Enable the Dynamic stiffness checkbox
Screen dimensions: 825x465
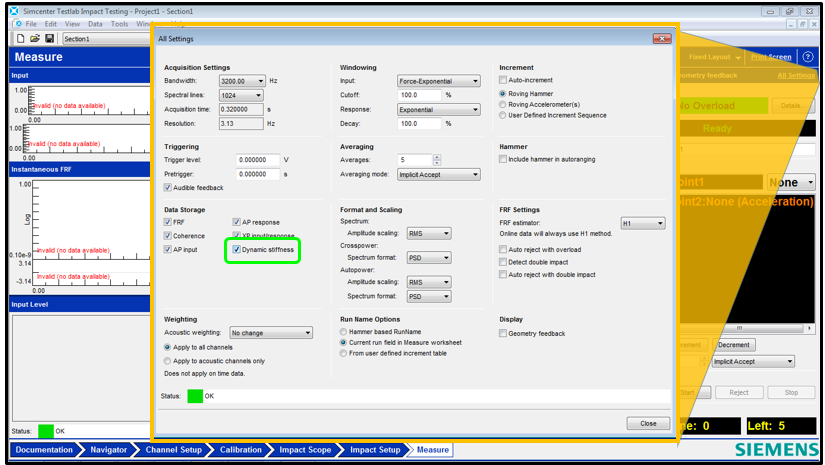[237, 250]
